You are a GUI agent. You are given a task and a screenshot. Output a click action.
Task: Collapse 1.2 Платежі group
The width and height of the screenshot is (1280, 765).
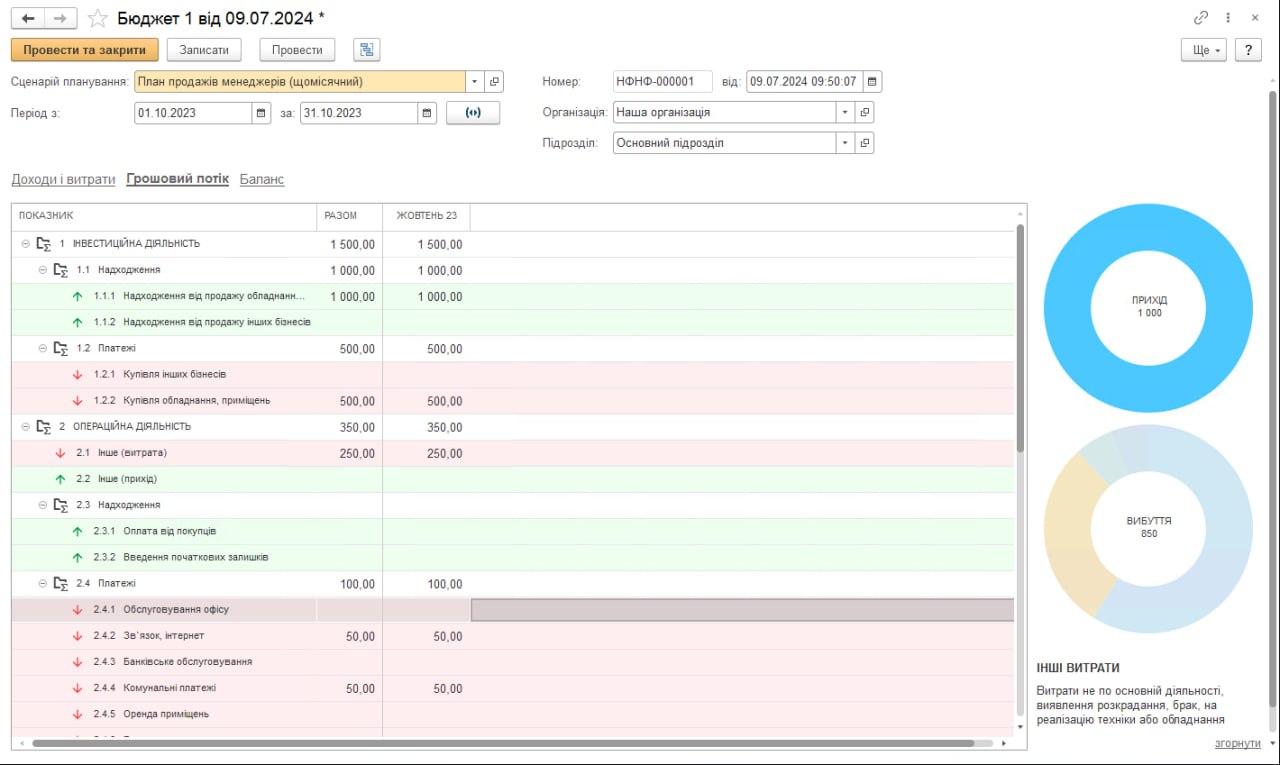point(42,348)
